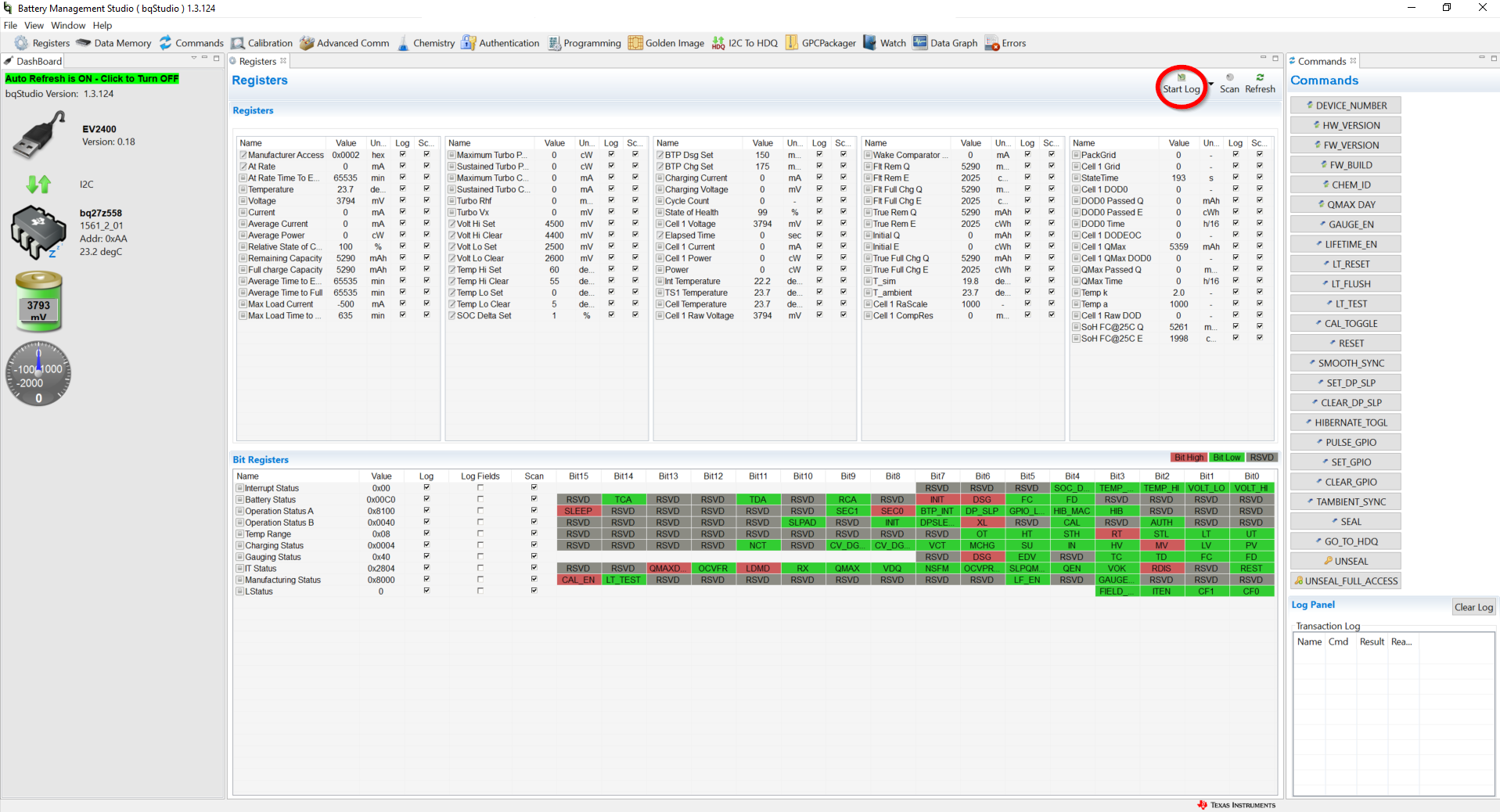Image resolution: width=1500 pixels, height=812 pixels.
Task: Select the Advanced Comm tool
Action: click(x=344, y=43)
